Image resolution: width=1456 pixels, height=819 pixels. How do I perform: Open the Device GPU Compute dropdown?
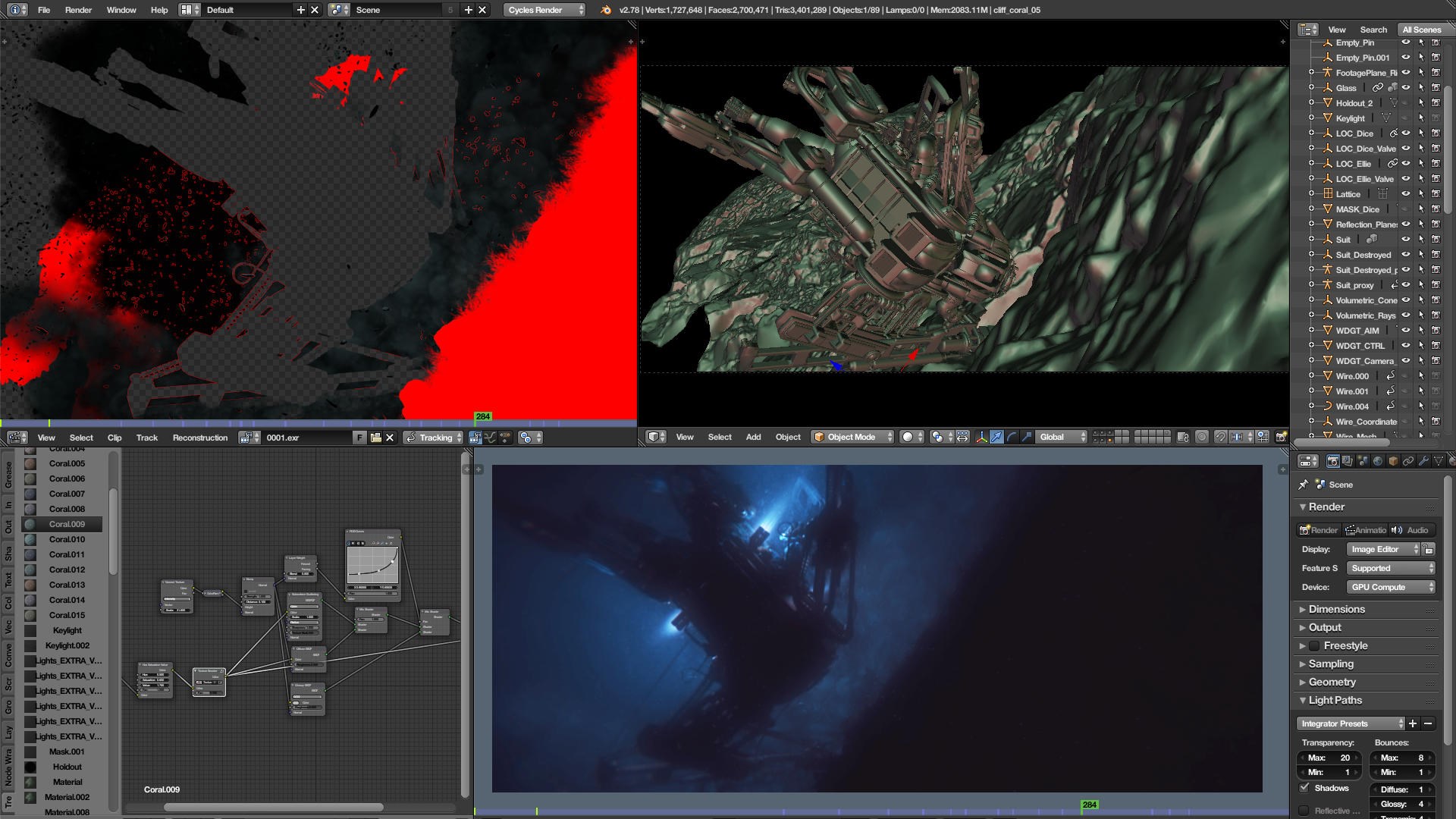tap(1392, 587)
